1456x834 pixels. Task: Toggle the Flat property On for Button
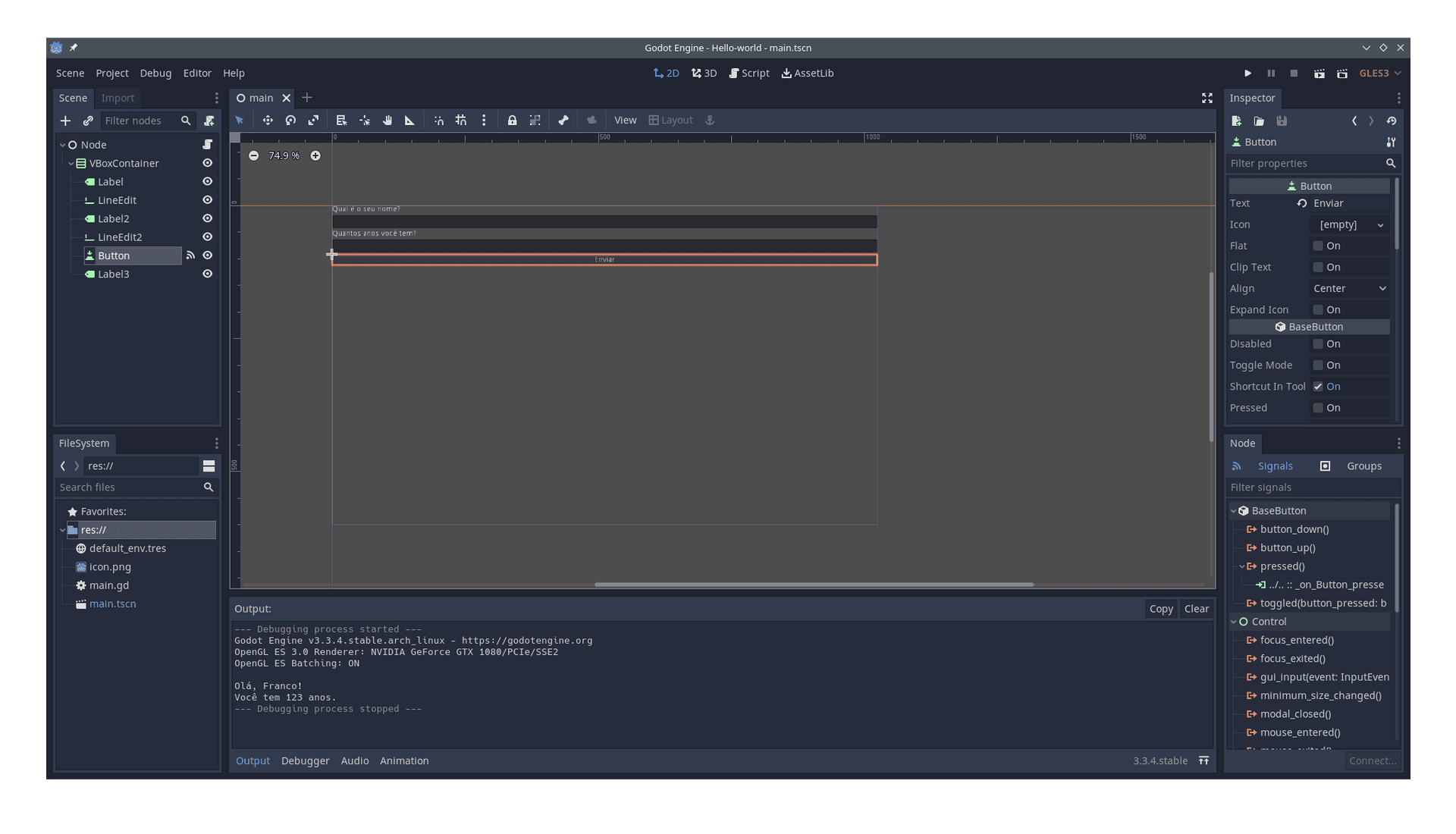pyautogui.click(x=1318, y=246)
